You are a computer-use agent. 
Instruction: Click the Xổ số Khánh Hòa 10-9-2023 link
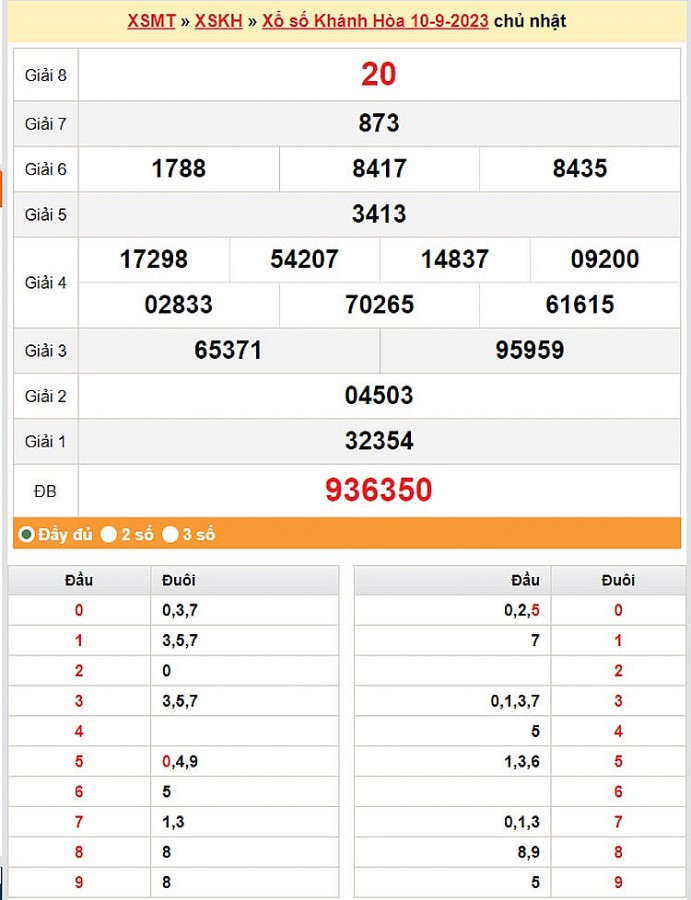(375, 20)
